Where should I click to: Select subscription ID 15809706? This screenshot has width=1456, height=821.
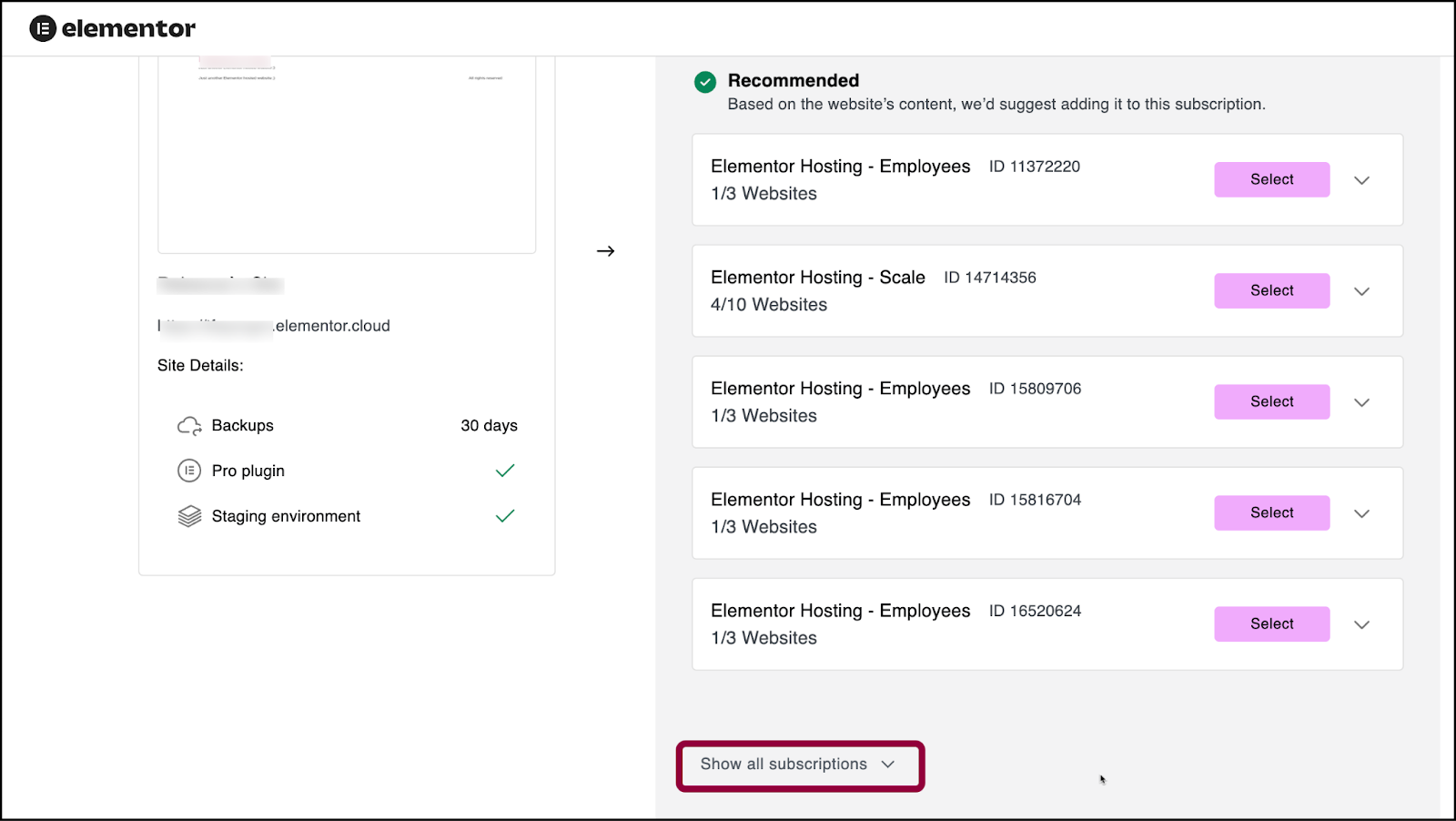1271,401
